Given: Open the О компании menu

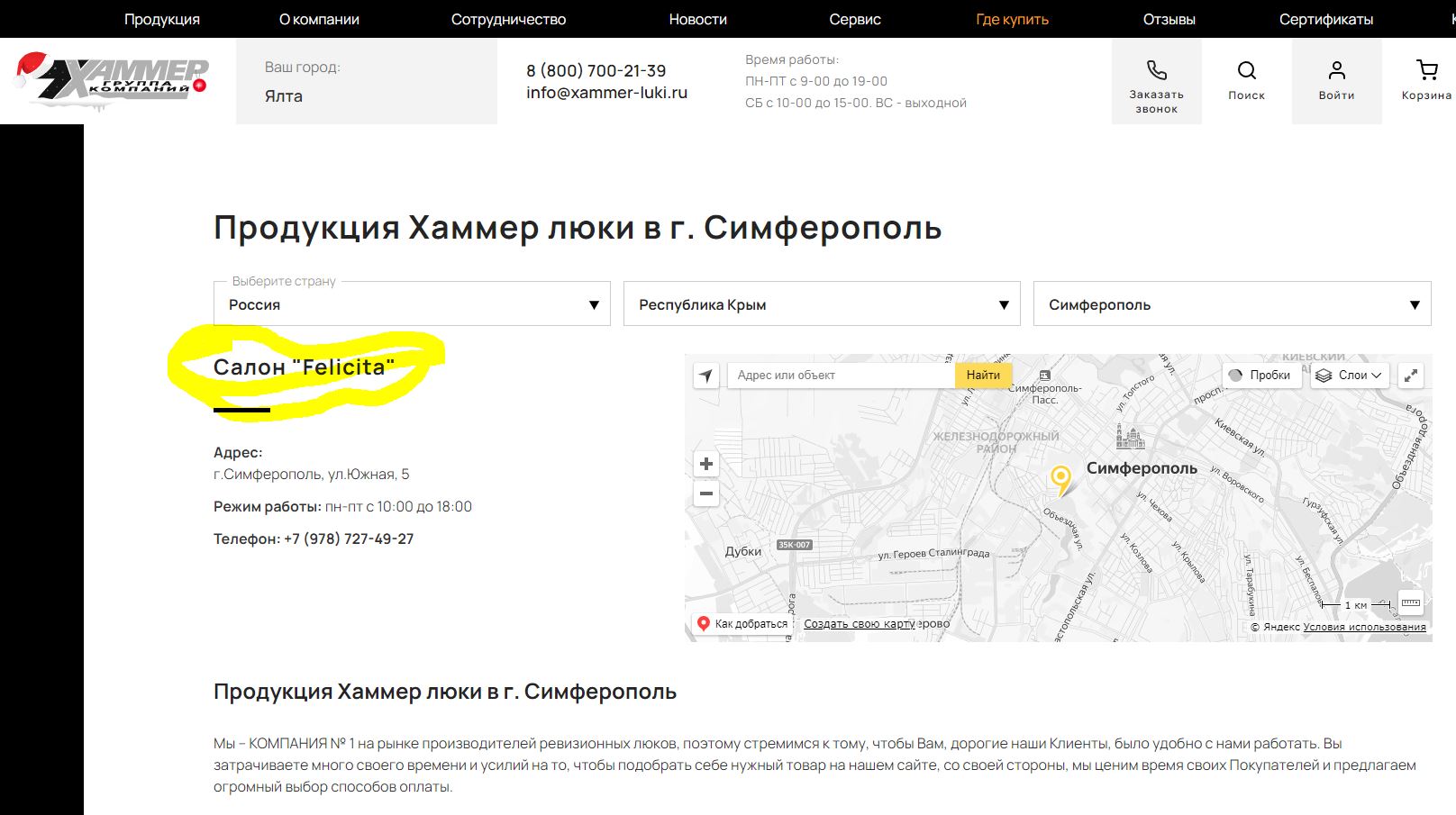Looking at the screenshot, I should tap(319, 19).
